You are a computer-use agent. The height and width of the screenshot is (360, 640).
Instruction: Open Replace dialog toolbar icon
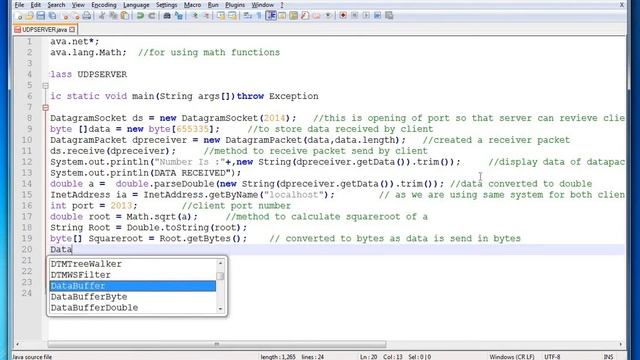(x=179, y=16)
